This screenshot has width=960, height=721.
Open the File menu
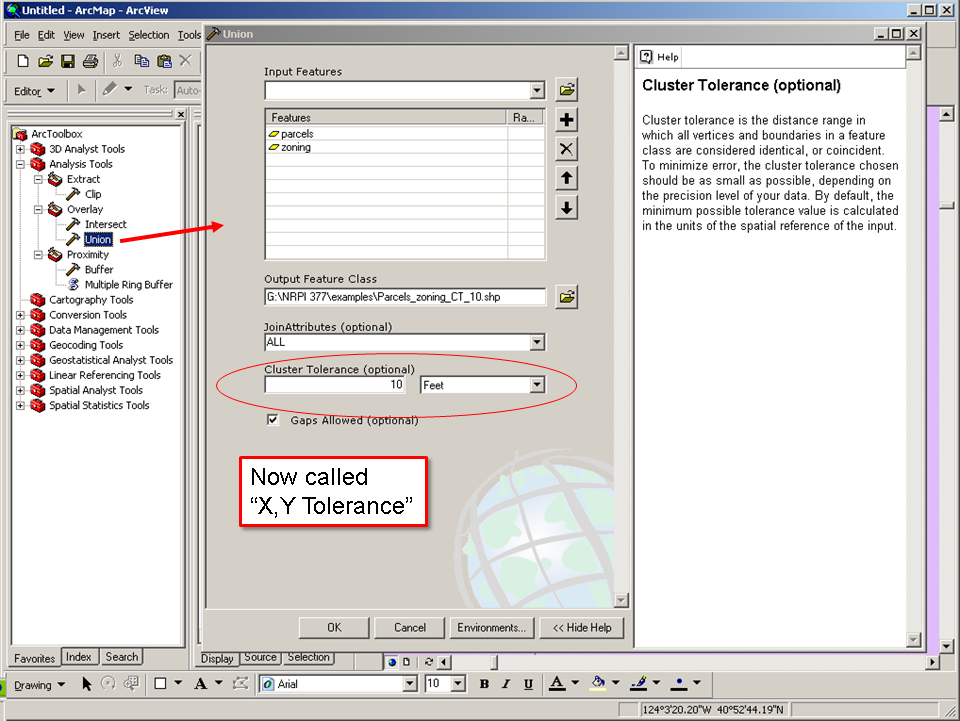coord(21,35)
